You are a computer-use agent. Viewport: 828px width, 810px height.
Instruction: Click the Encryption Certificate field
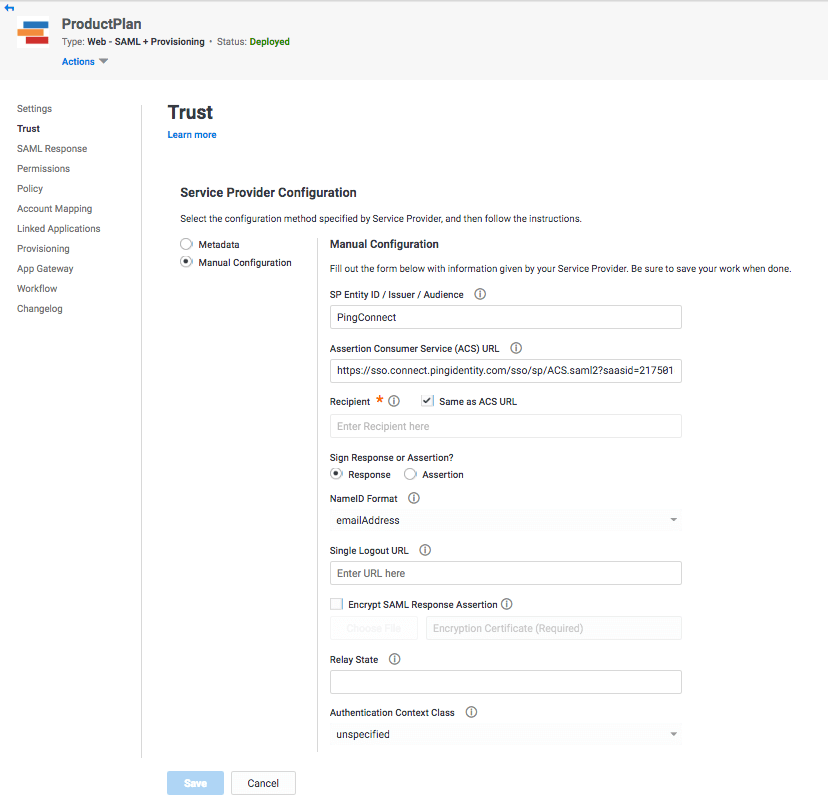pyautogui.click(x=554, y=628)
